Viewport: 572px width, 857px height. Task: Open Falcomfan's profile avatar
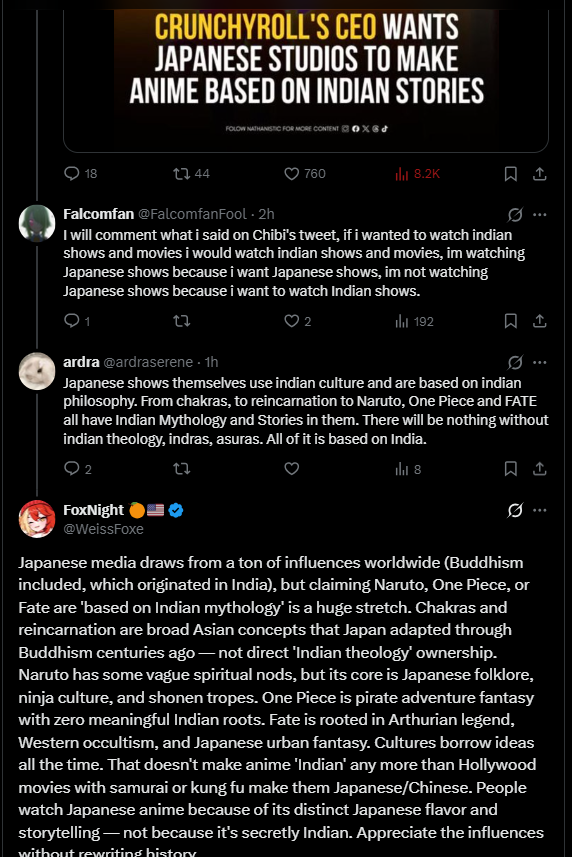(37, 223)
